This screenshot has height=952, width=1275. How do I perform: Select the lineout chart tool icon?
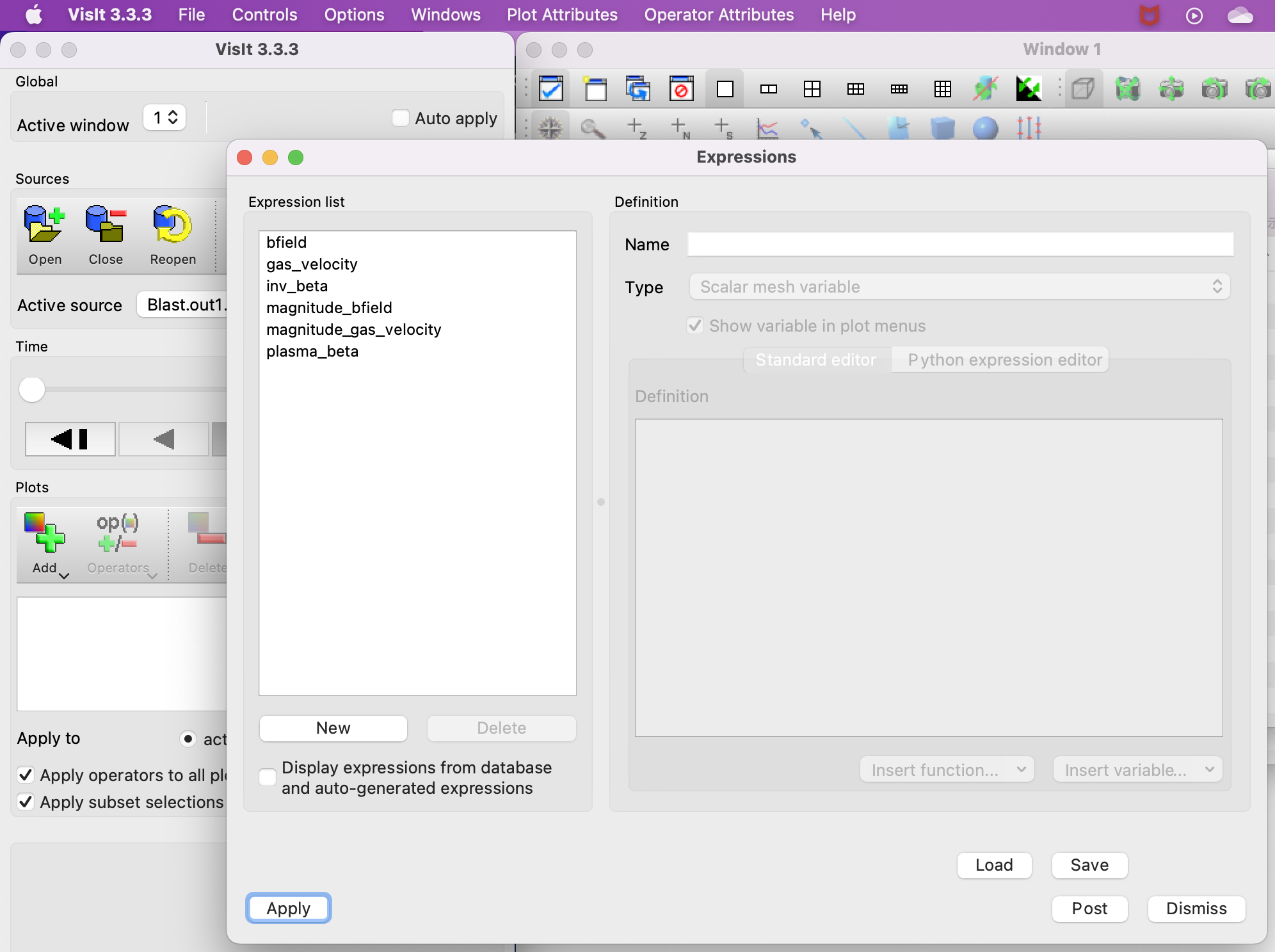point(767,128)
